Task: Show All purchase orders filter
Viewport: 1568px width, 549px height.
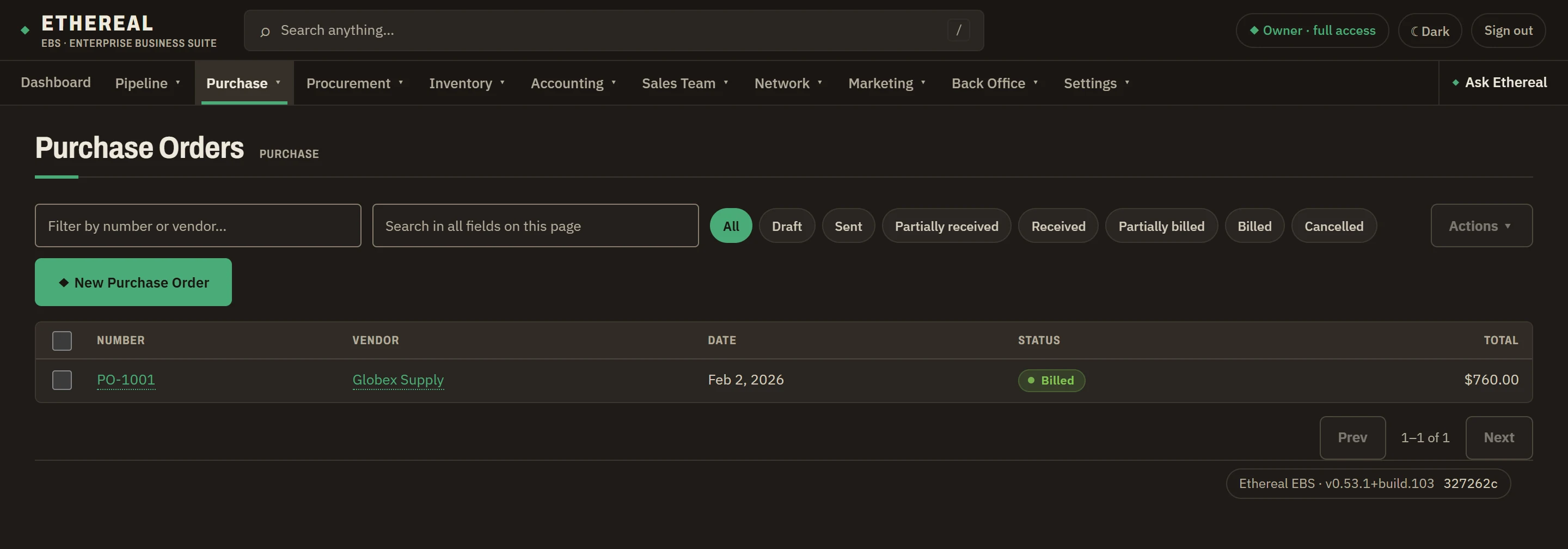Action: (731, 226)
